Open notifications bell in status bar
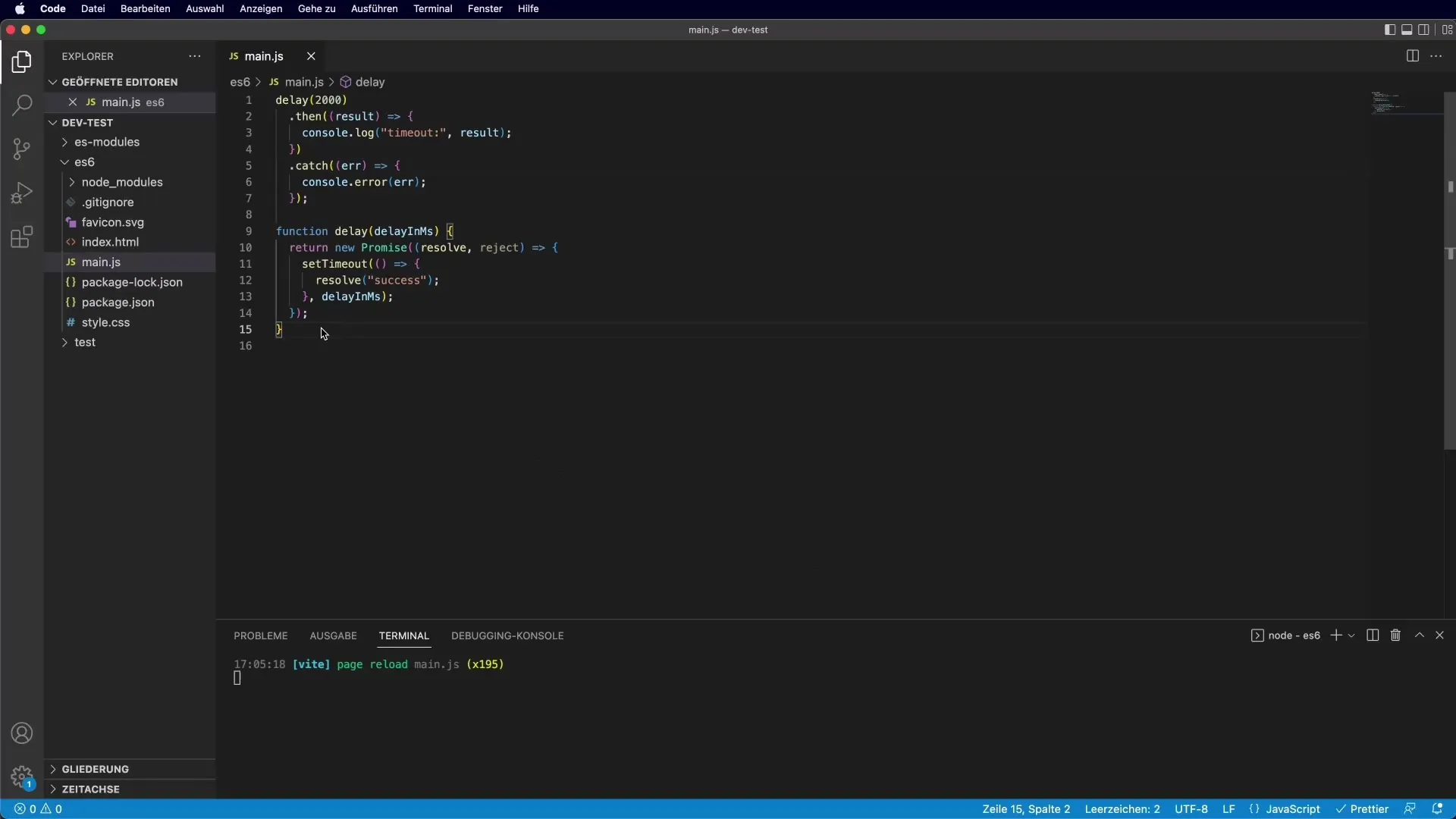This screenshot has width=1456, height=819. coord(1437,809)
